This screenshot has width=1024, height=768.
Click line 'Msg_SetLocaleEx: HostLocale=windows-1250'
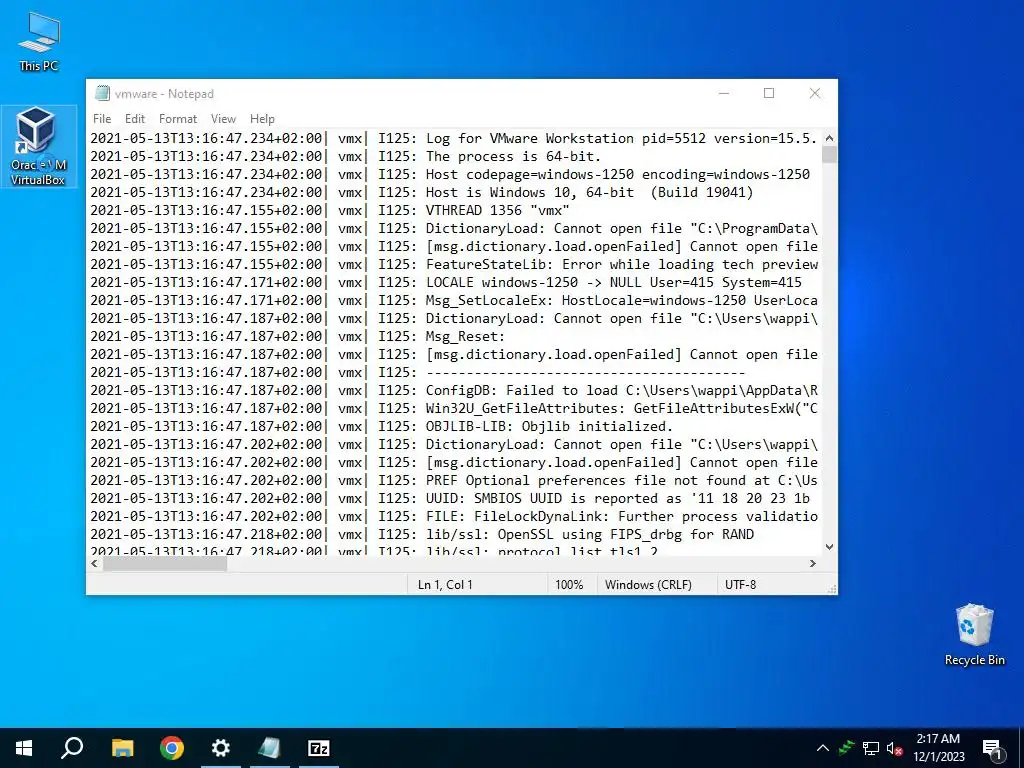click(x=454, y=300)
